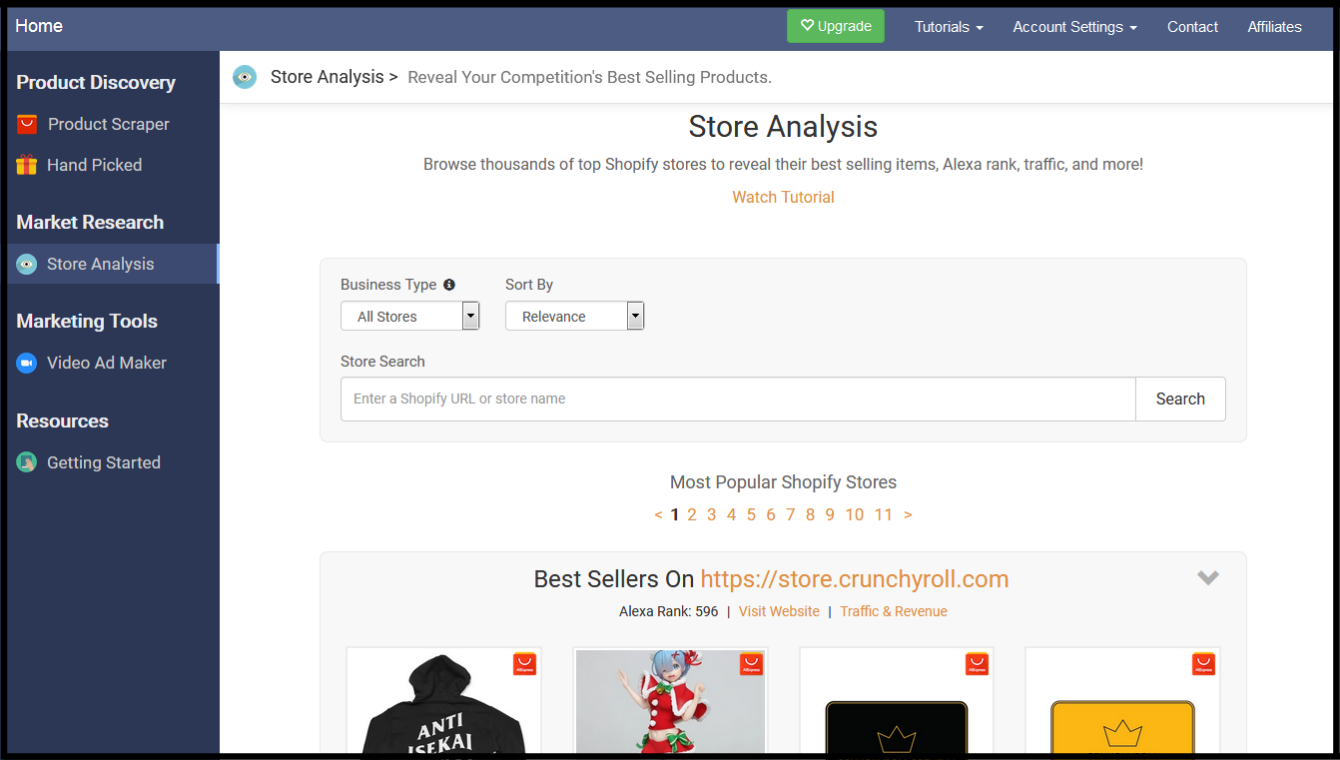Open the Tutorials dropdown menu
1340x760 pixels.
point(949,27)
